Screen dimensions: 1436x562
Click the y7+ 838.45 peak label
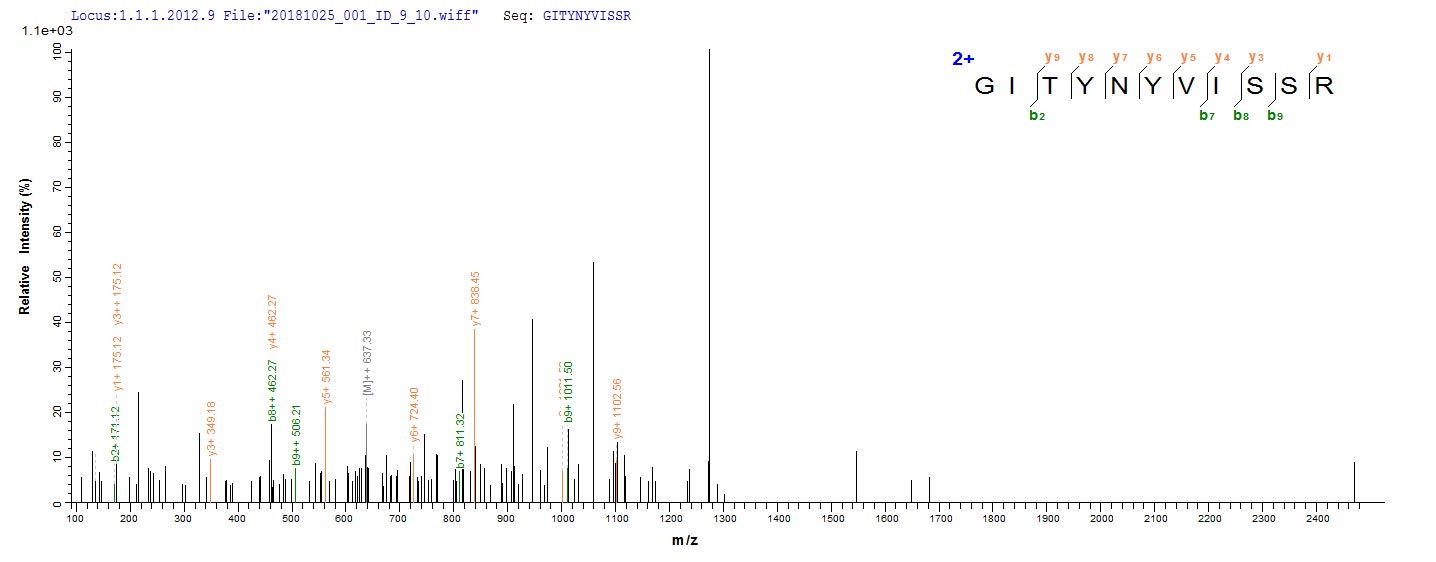point(476,298)
